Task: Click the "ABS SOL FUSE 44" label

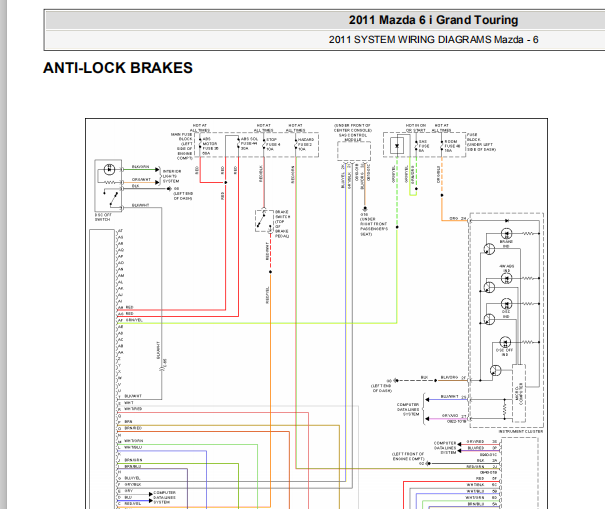Action: tap(249, 143)
